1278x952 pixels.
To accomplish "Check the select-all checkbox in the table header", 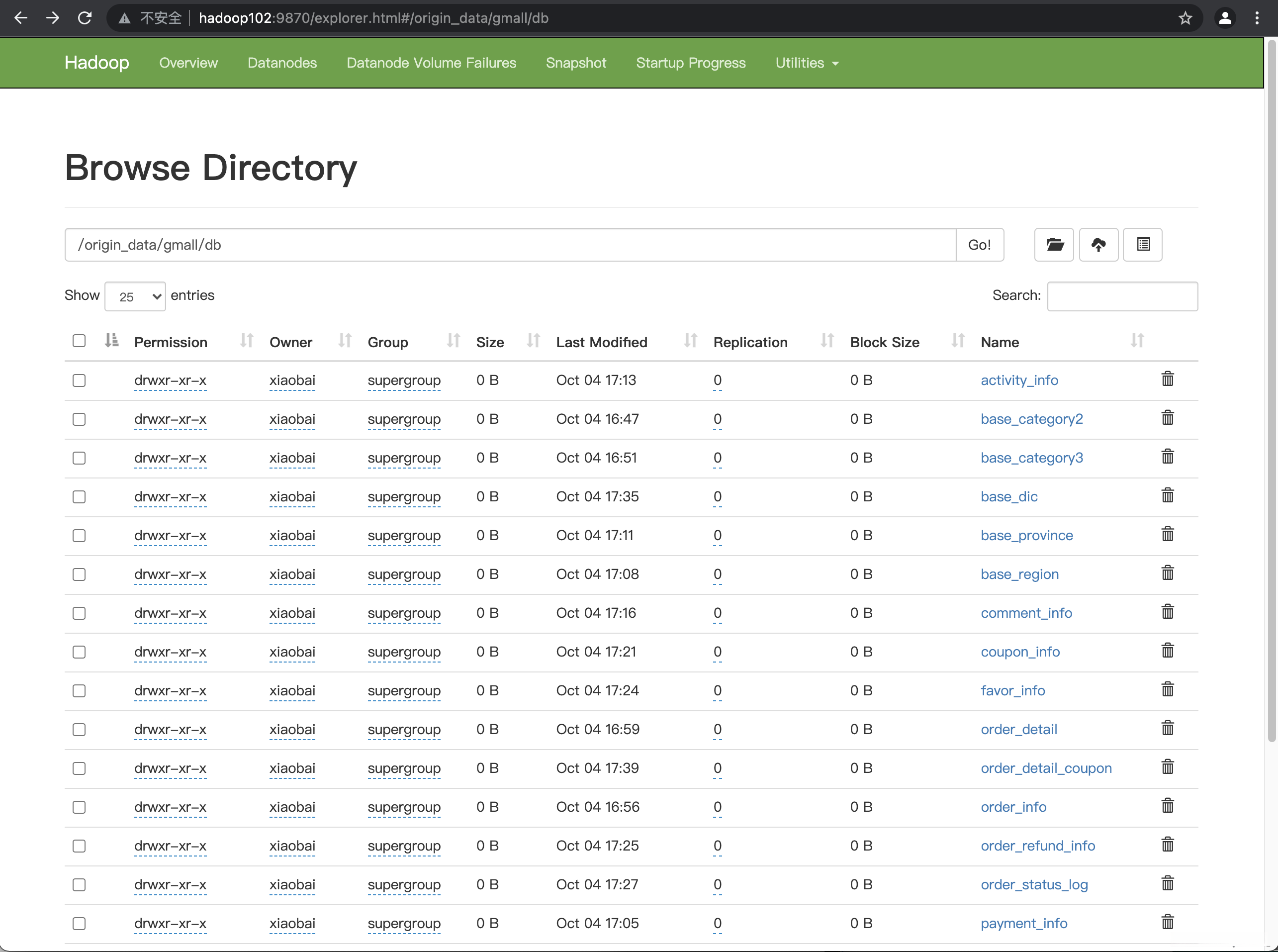I will 79,341.
